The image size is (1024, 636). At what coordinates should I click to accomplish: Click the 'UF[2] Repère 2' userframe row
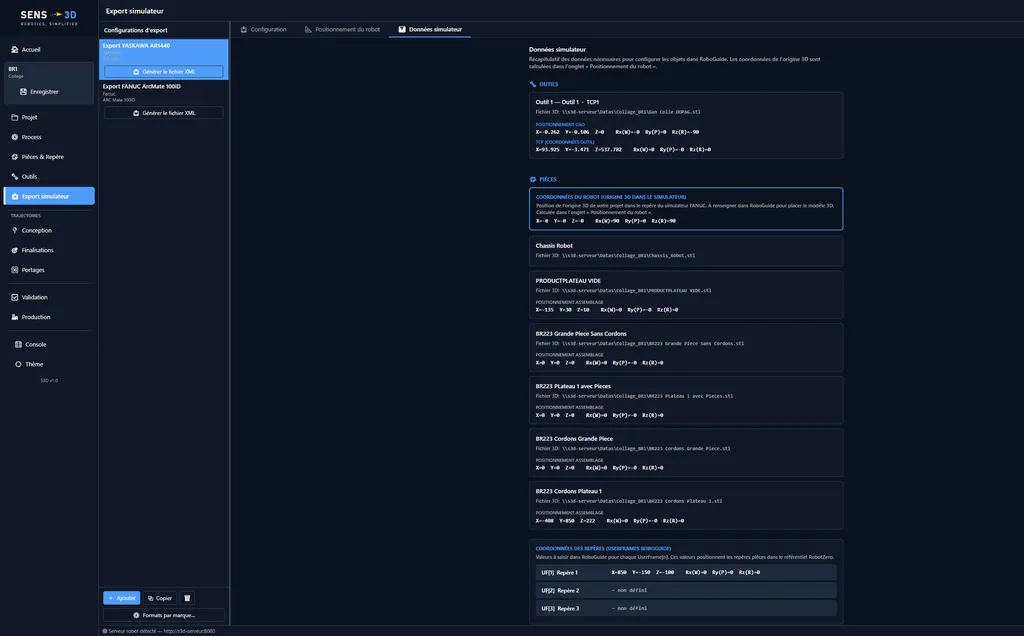pyautogui.click(x=686, y=590)
